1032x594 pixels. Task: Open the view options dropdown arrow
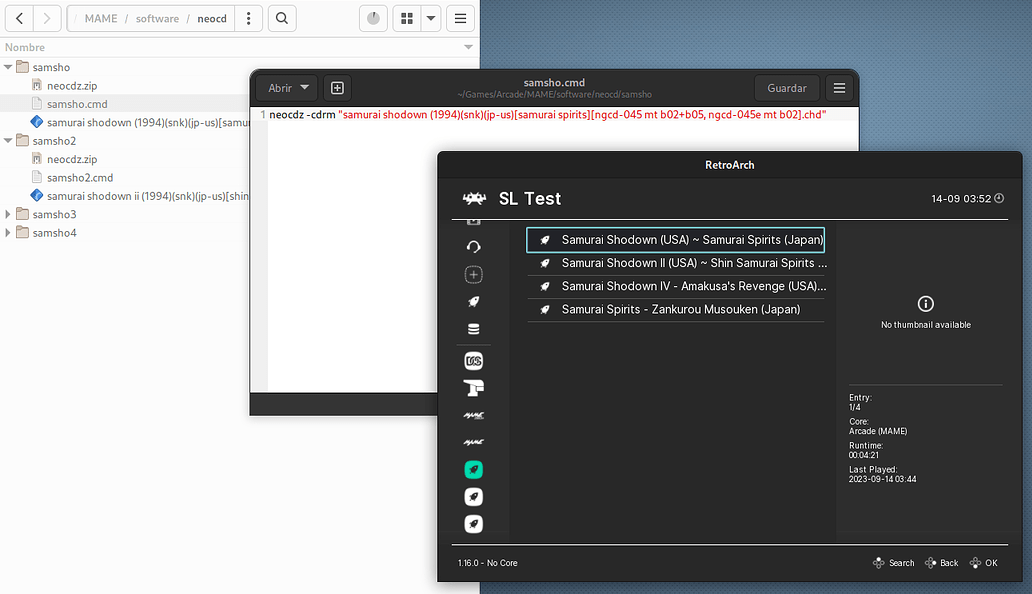[431, 18]
